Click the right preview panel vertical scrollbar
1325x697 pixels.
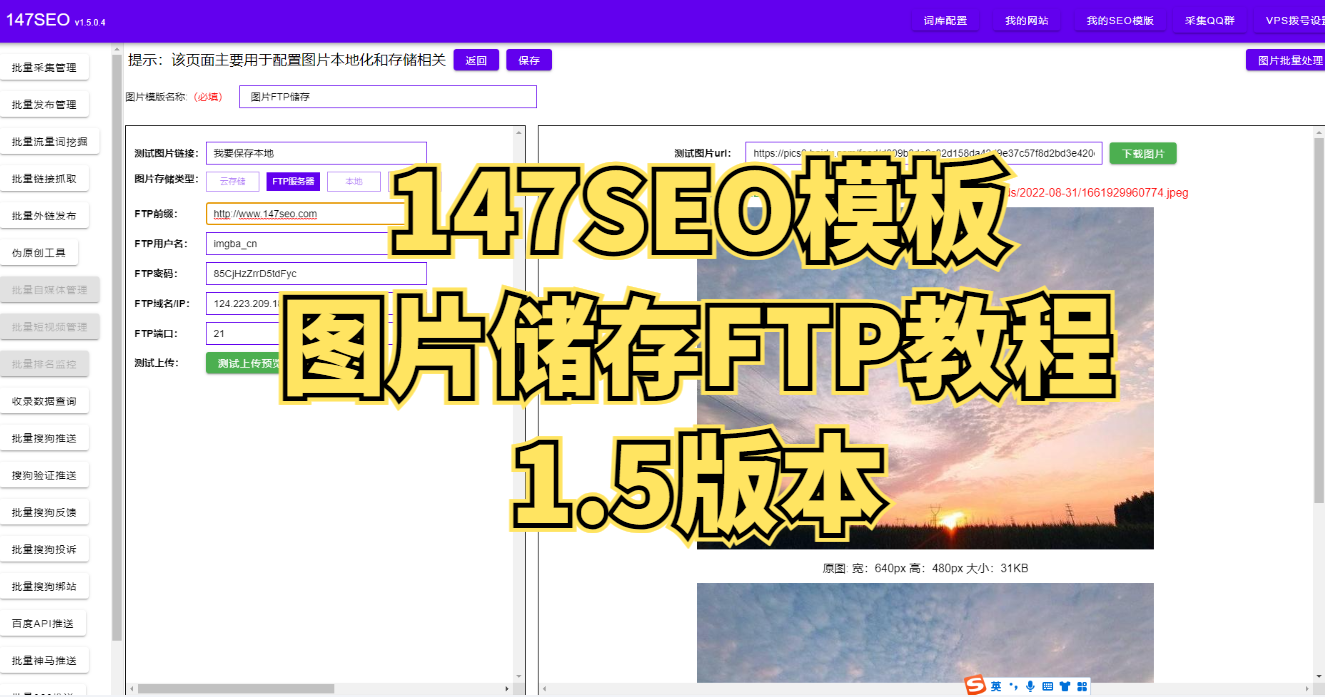(x=1318, y=320)
